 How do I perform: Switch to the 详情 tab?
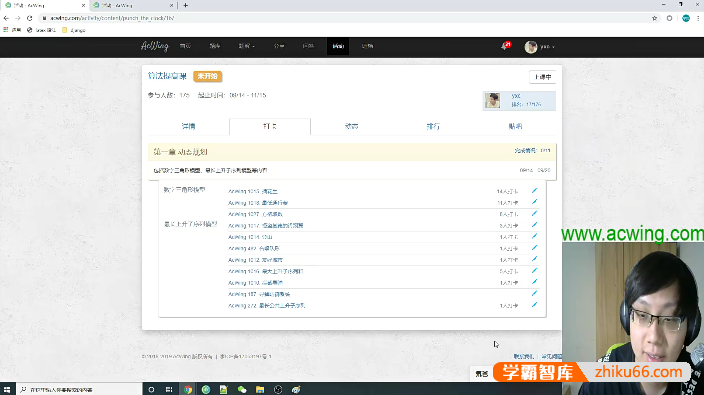pos(189,126)
